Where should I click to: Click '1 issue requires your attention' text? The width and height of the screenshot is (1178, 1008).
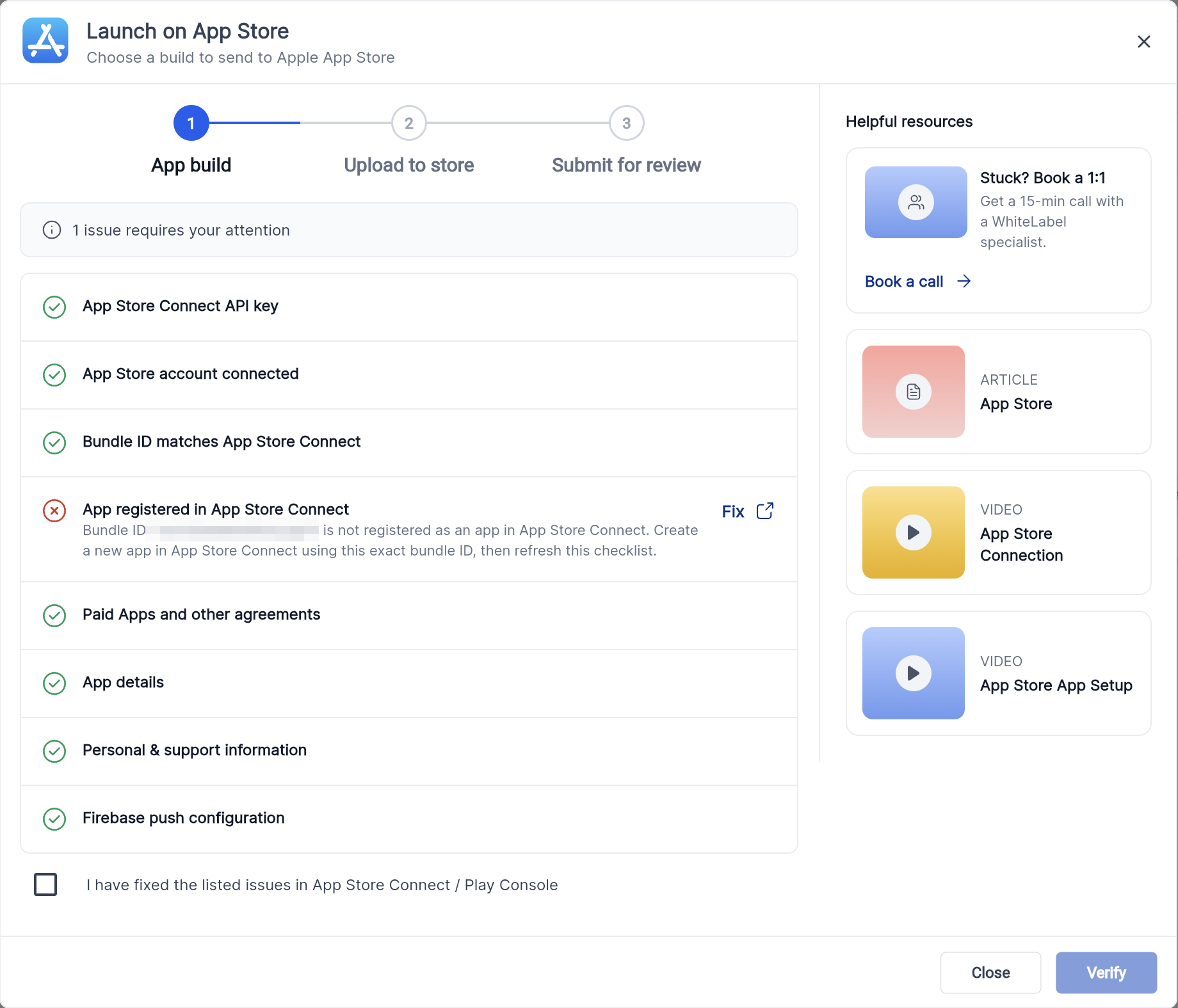[x=181, y=230]
